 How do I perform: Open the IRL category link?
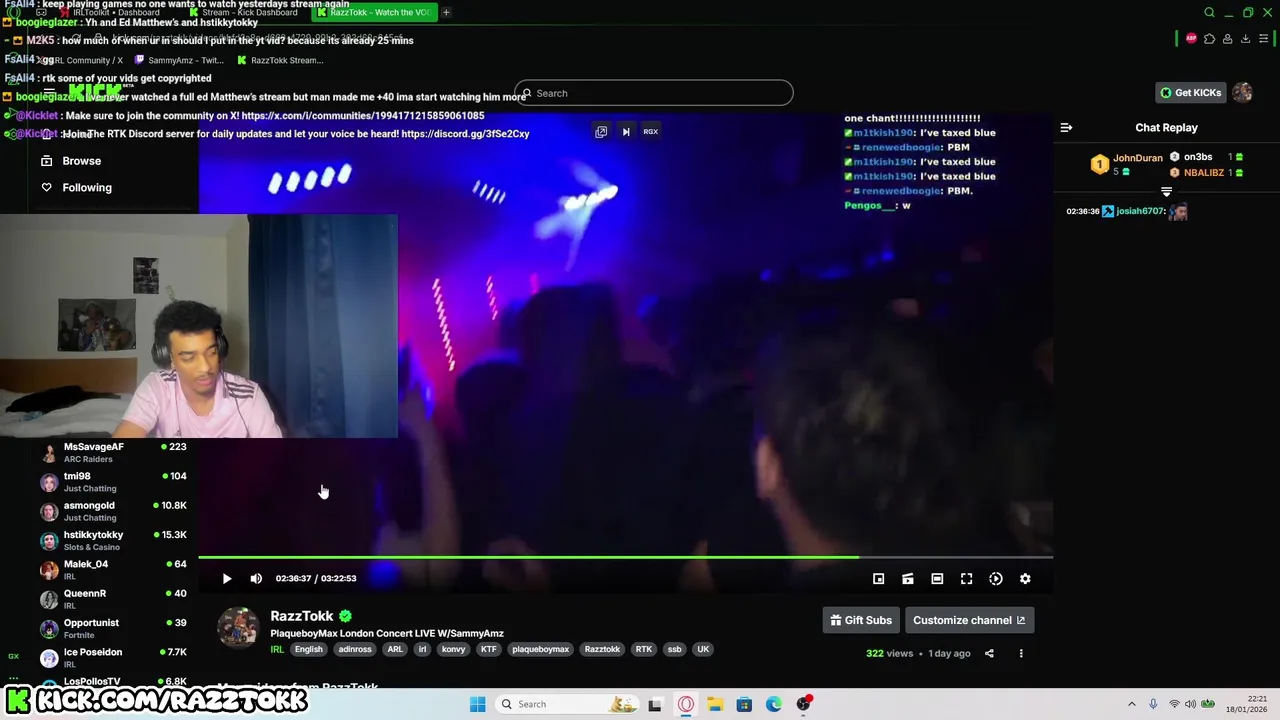click(277, 649)
